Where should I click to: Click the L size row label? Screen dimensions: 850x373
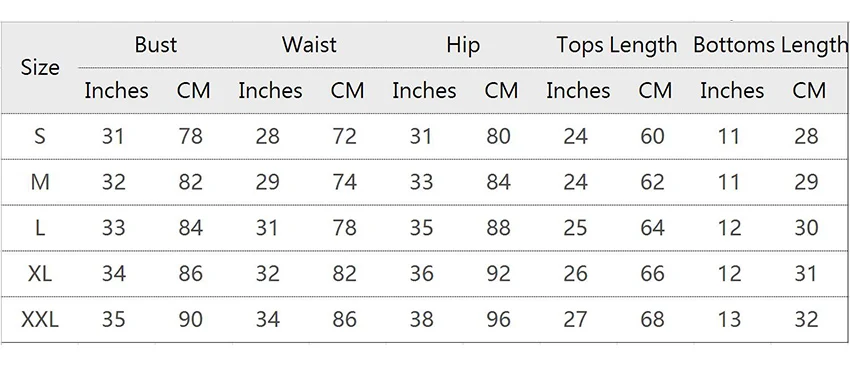pyautogui.click(x=40, y=228)
